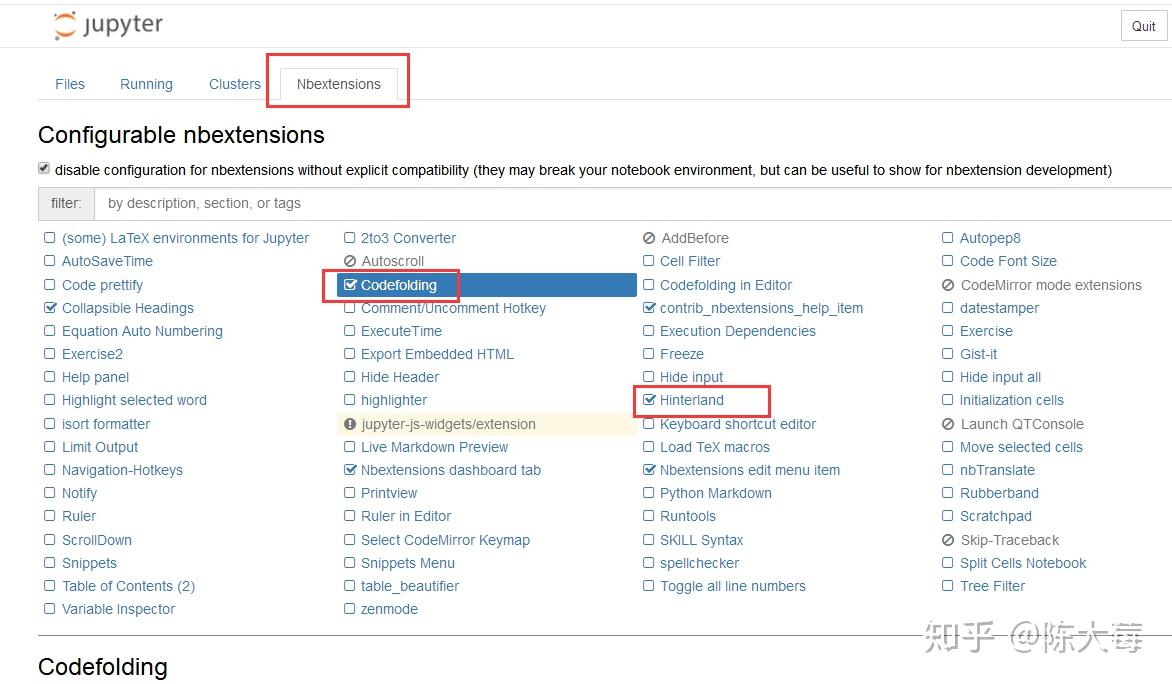Click the CodeMirror mode extensions disabled icon
The image size is (1172, 684).
[948, 285]
